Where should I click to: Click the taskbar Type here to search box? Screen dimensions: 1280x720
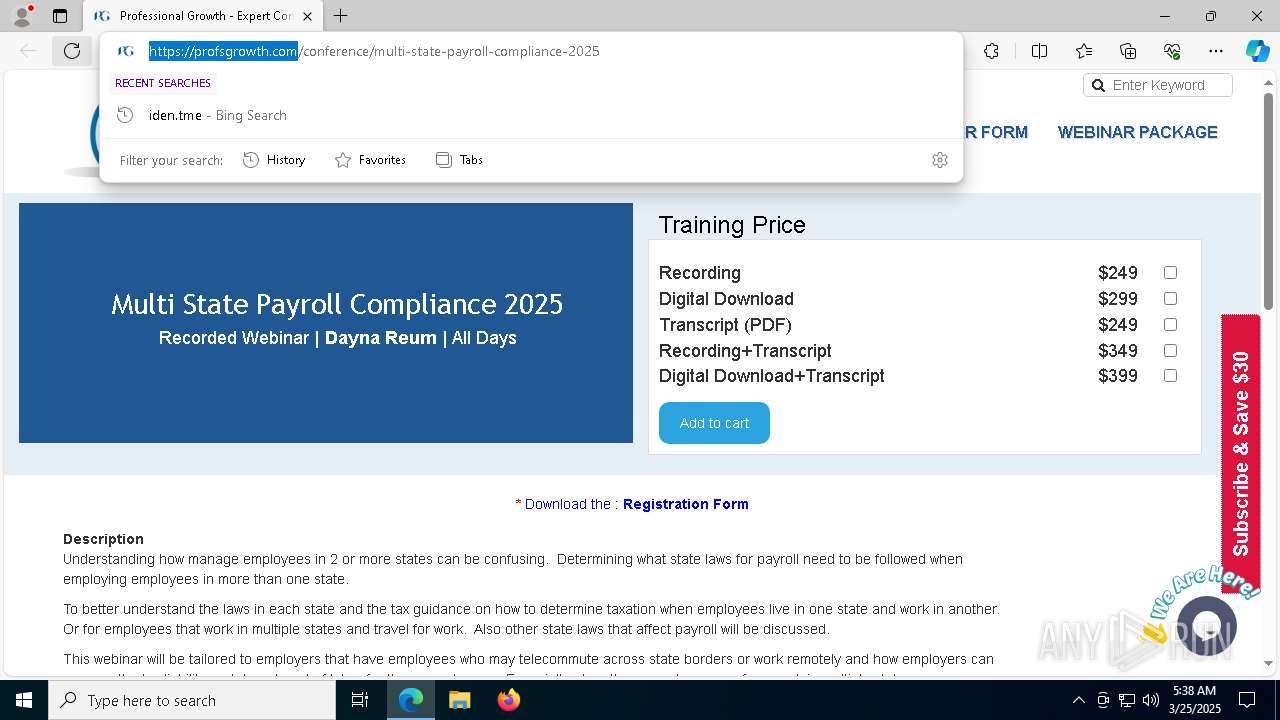[192, 700]
